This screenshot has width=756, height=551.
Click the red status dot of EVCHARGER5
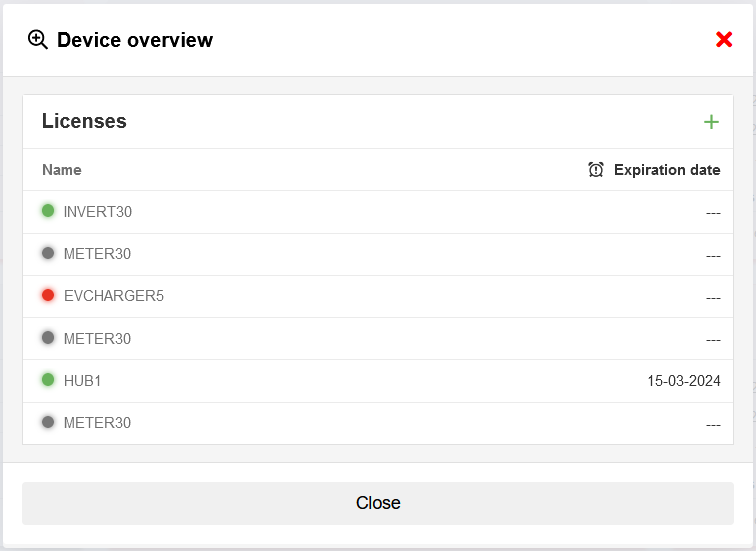(x=48, y=295)
